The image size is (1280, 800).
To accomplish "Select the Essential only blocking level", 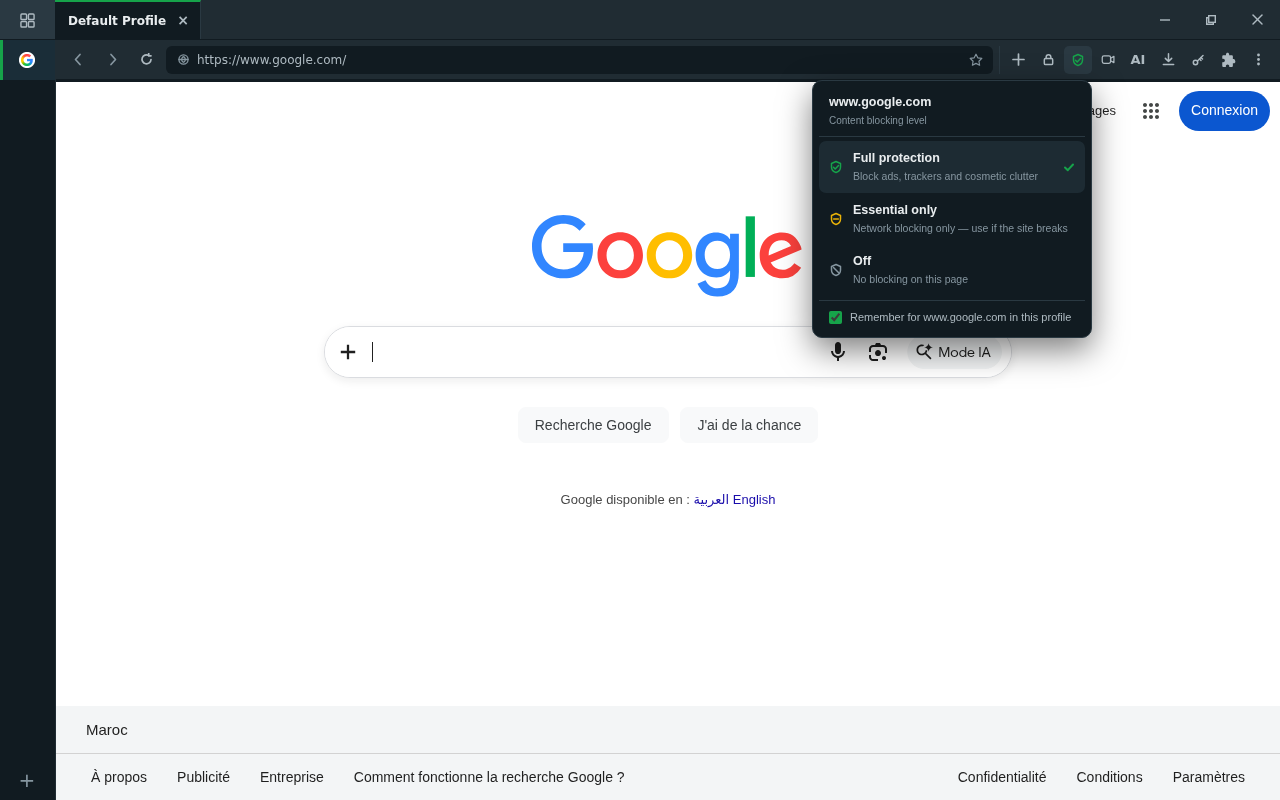I will (x=952, y=219).
